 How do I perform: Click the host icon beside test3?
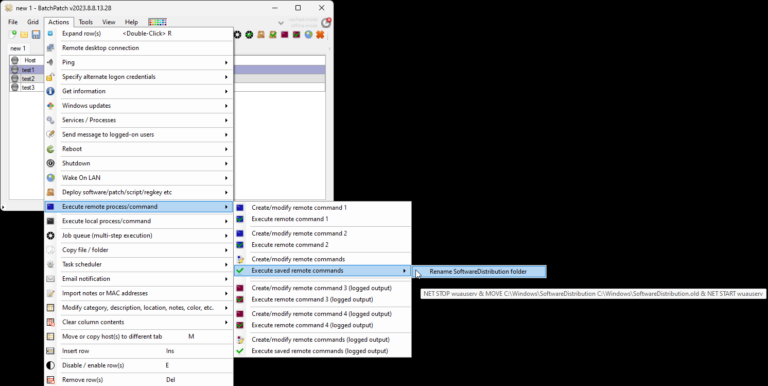[15, 87]
